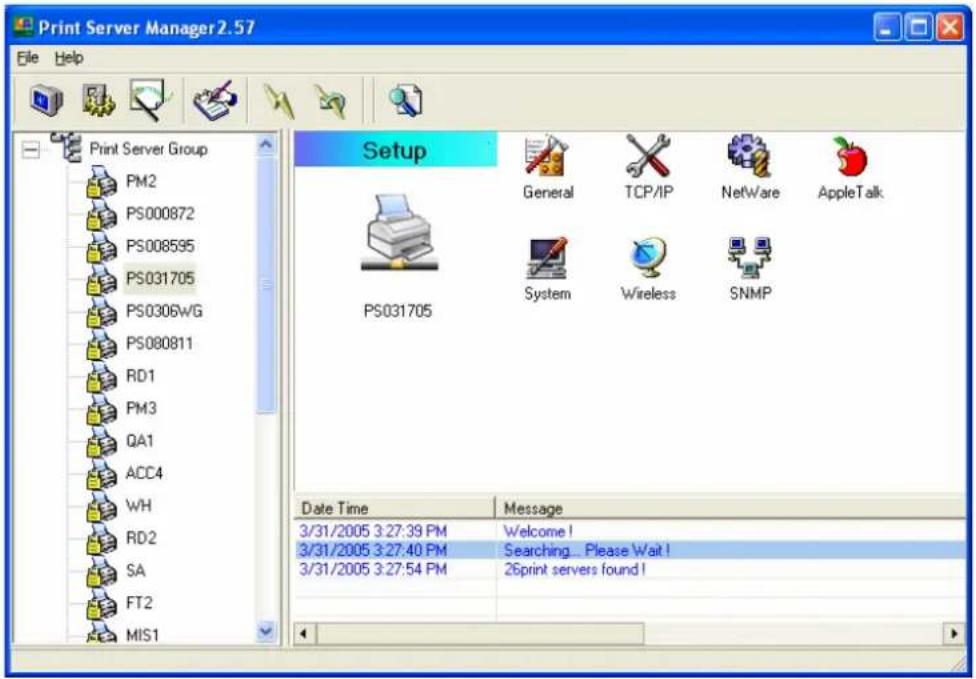The image size is (976, 679).
Task: Select RD2 print server
Action: pos(141,538)
